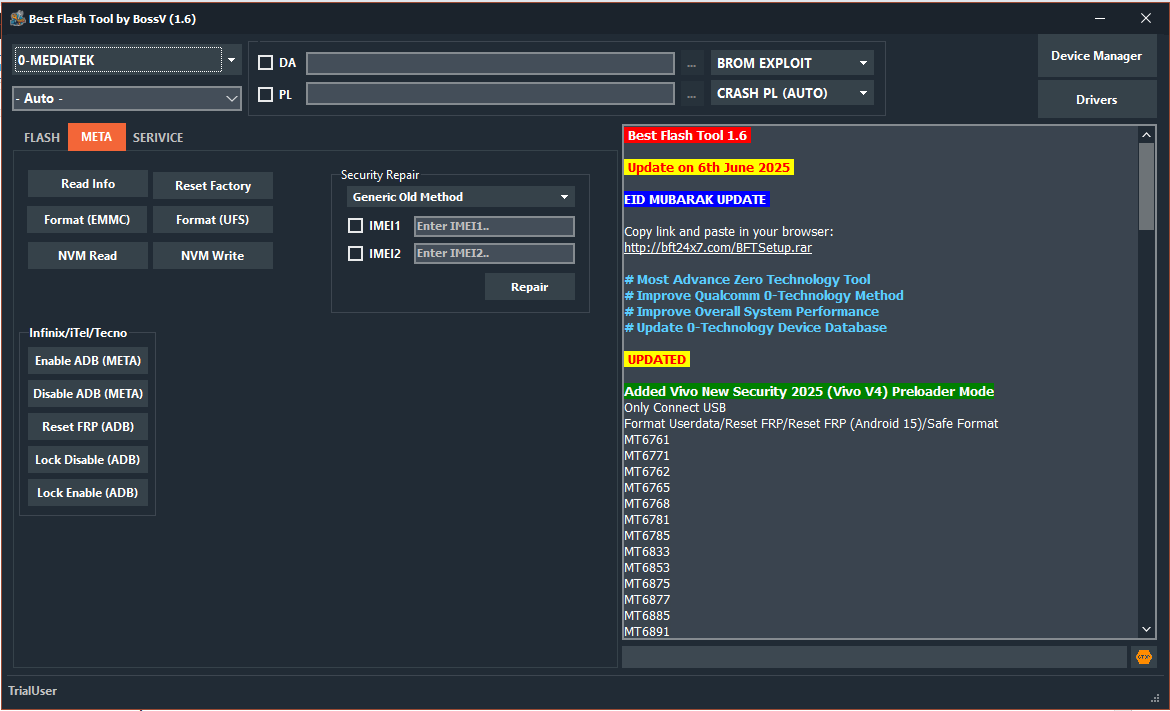Click the orange hexagon icon beside log input
This screenshot has width=1170, height=711.
(1144, 657)
